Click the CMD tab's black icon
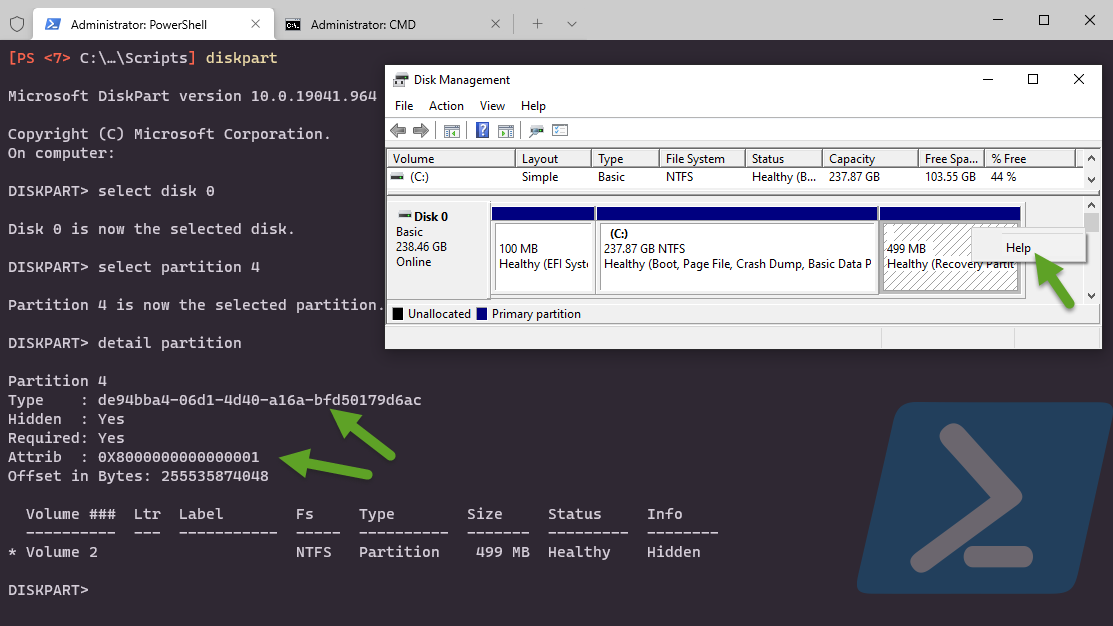 [x=292, y=25]
